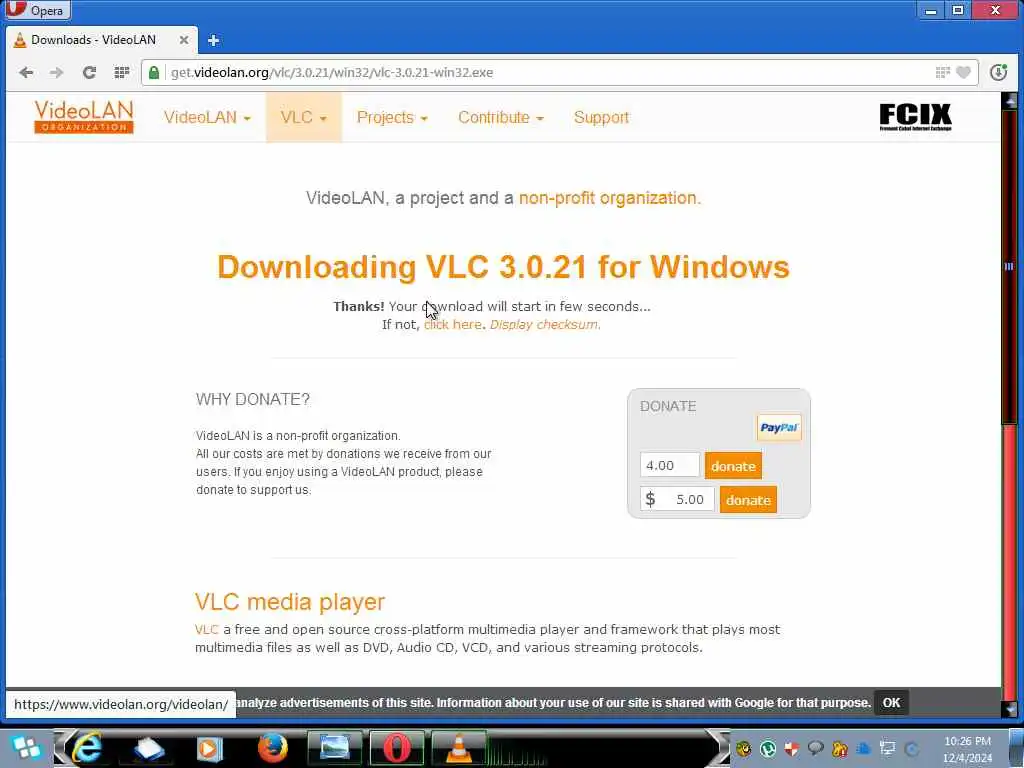Open the Speed Dial grid icon
Image resolution: width=1024 pixels, height=768 pixels.
pyautogui.click(x=121, y=72)
